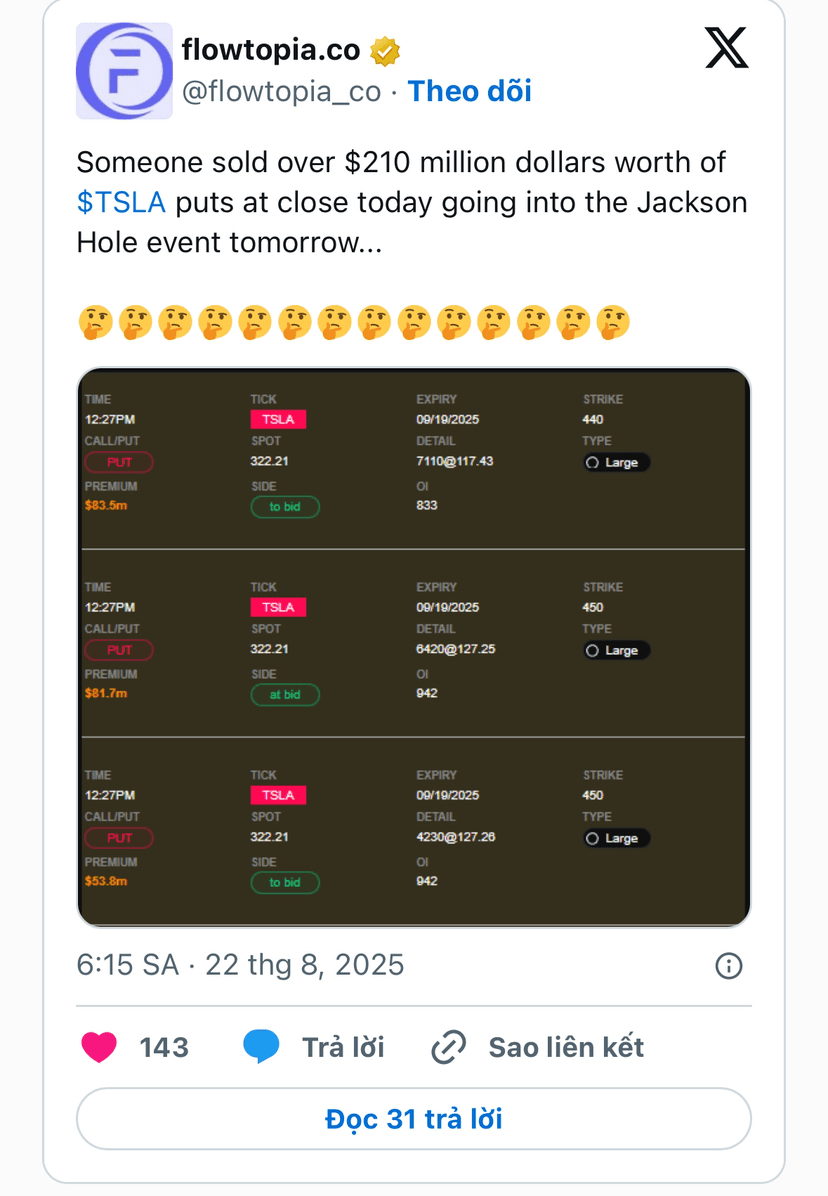Open the X logo in tweet corner

pyautogui.click(x=727, y=48)
